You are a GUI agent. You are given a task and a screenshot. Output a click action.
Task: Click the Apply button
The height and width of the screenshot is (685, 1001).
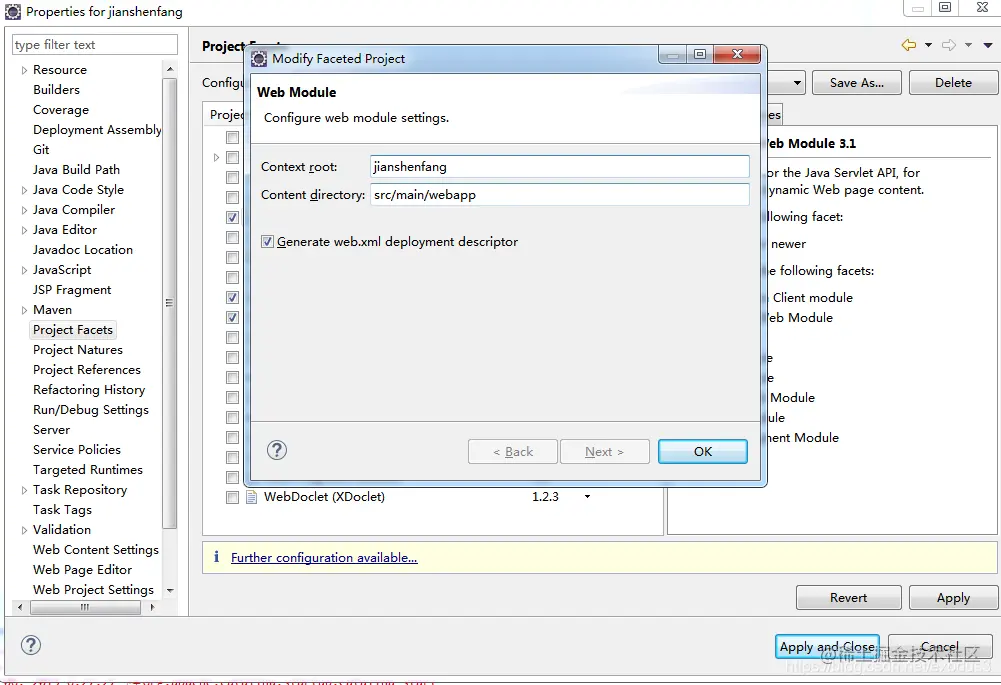[953, 598]
